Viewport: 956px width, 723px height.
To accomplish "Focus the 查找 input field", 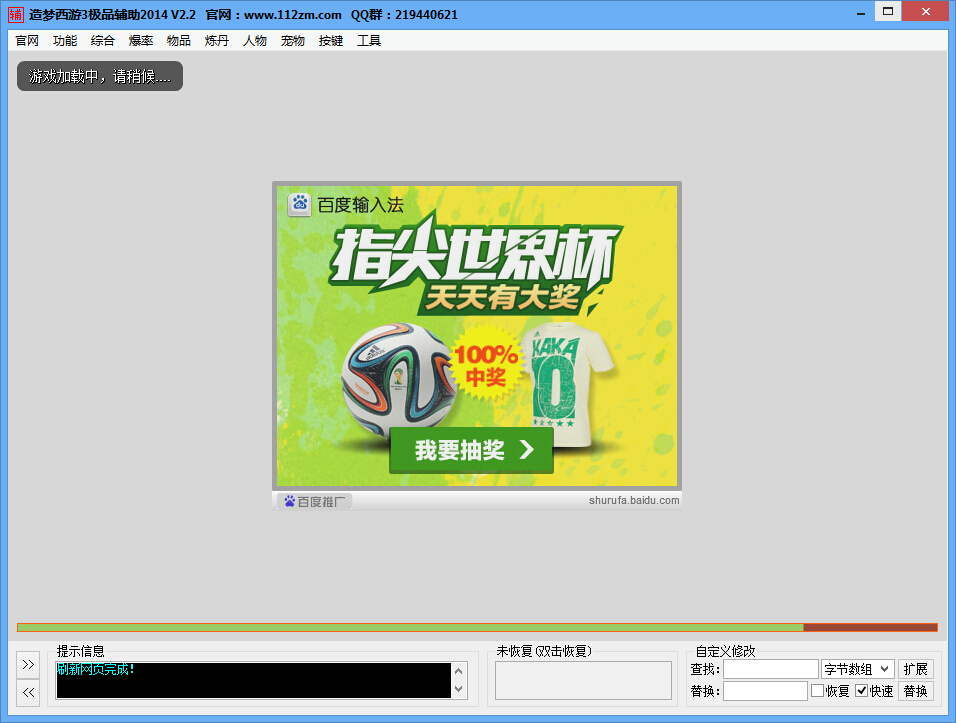I will tap(771, 669).
